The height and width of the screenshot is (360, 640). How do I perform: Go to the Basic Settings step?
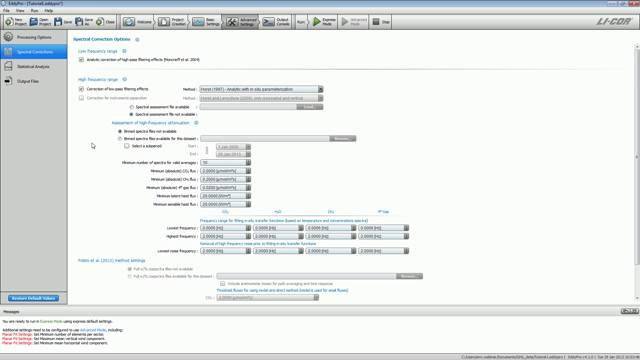coord(206,22)
